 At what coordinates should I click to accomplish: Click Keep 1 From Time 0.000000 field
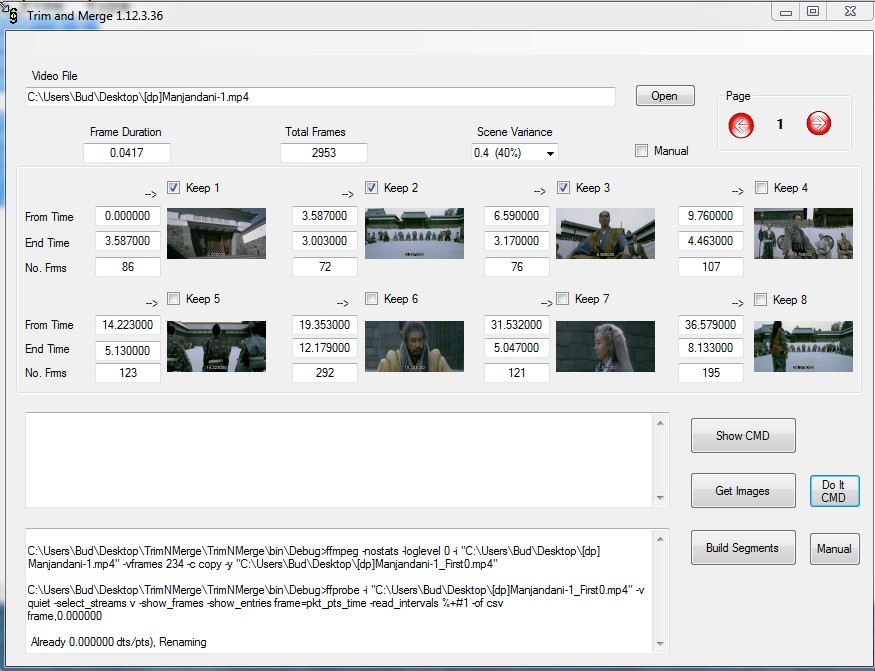[x=128, y=216]
